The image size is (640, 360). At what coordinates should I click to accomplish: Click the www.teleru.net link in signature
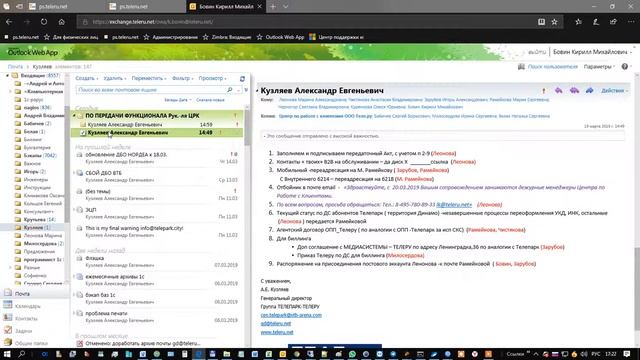pyautogui.click(x=277, y=332)
